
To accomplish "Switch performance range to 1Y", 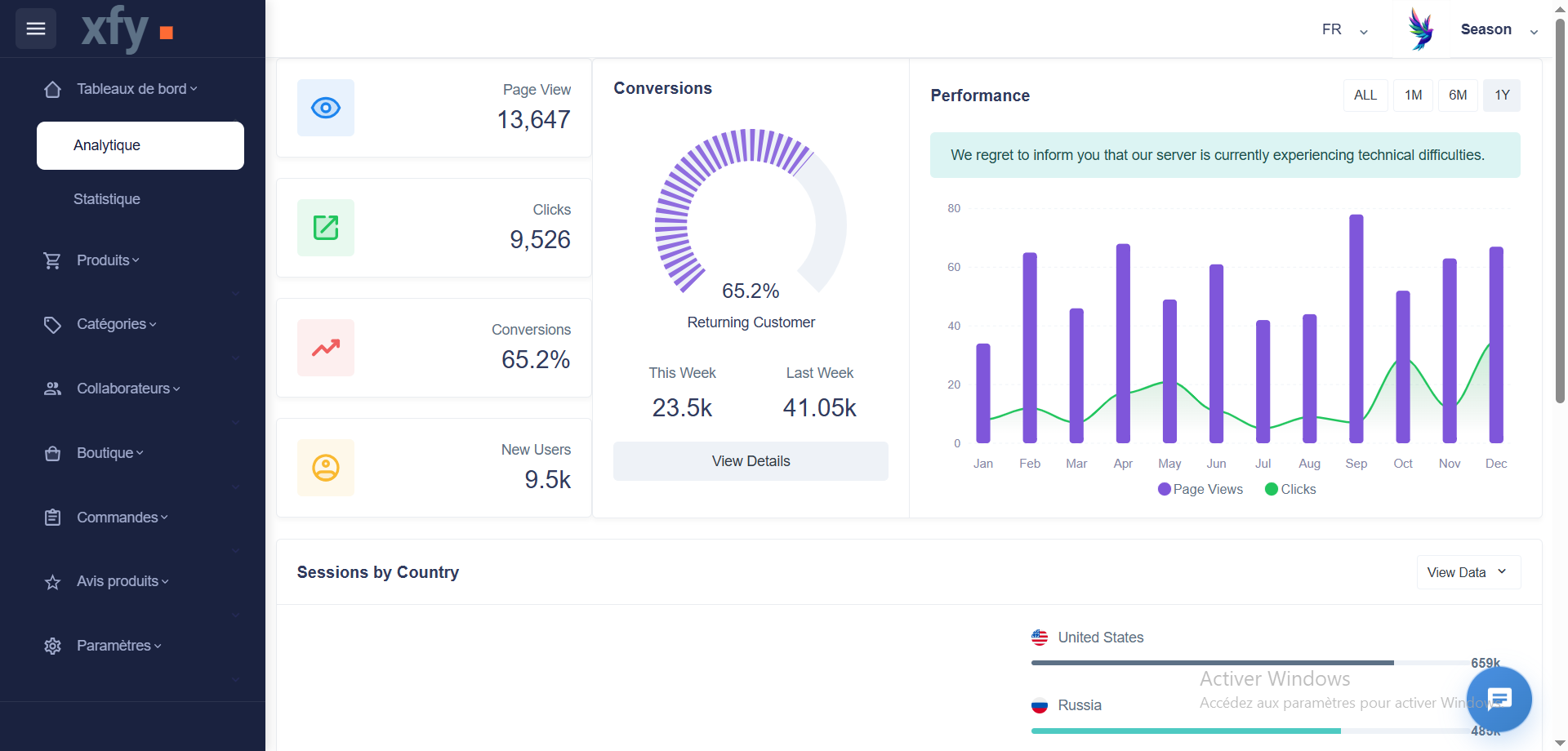I will (1502, 96).
